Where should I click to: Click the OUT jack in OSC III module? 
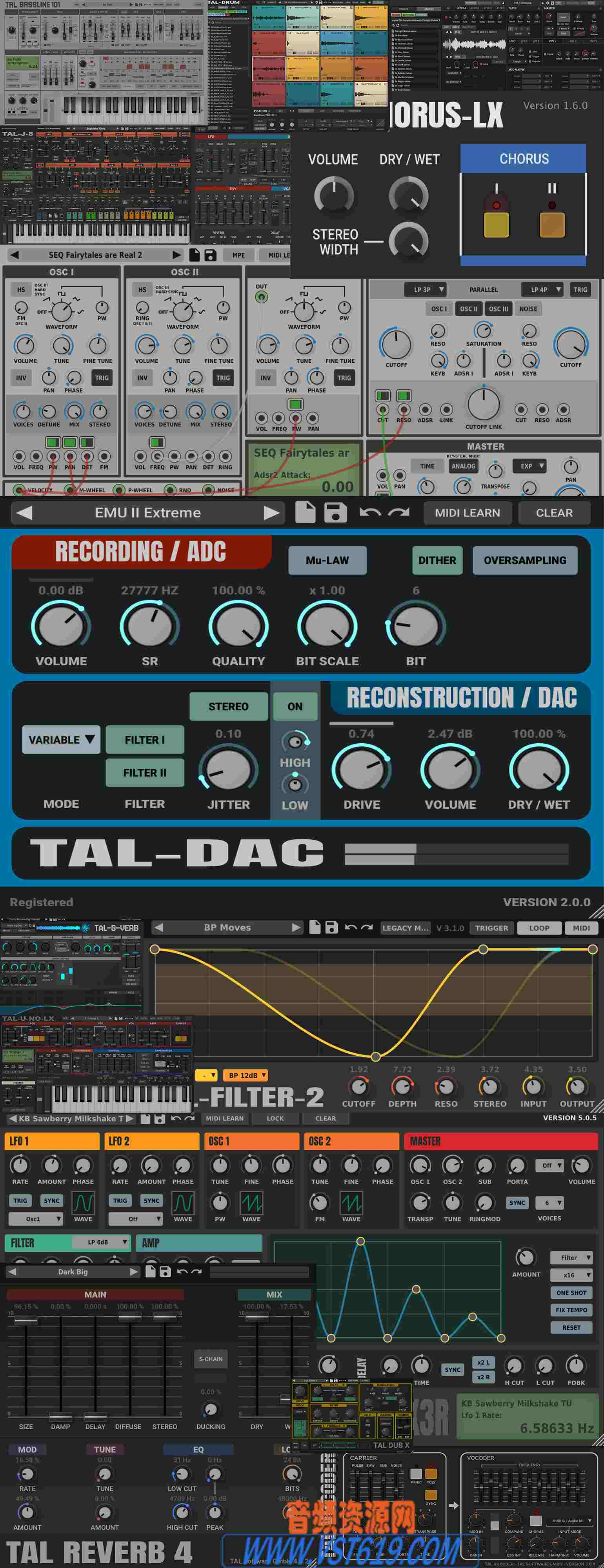point(261,297)
